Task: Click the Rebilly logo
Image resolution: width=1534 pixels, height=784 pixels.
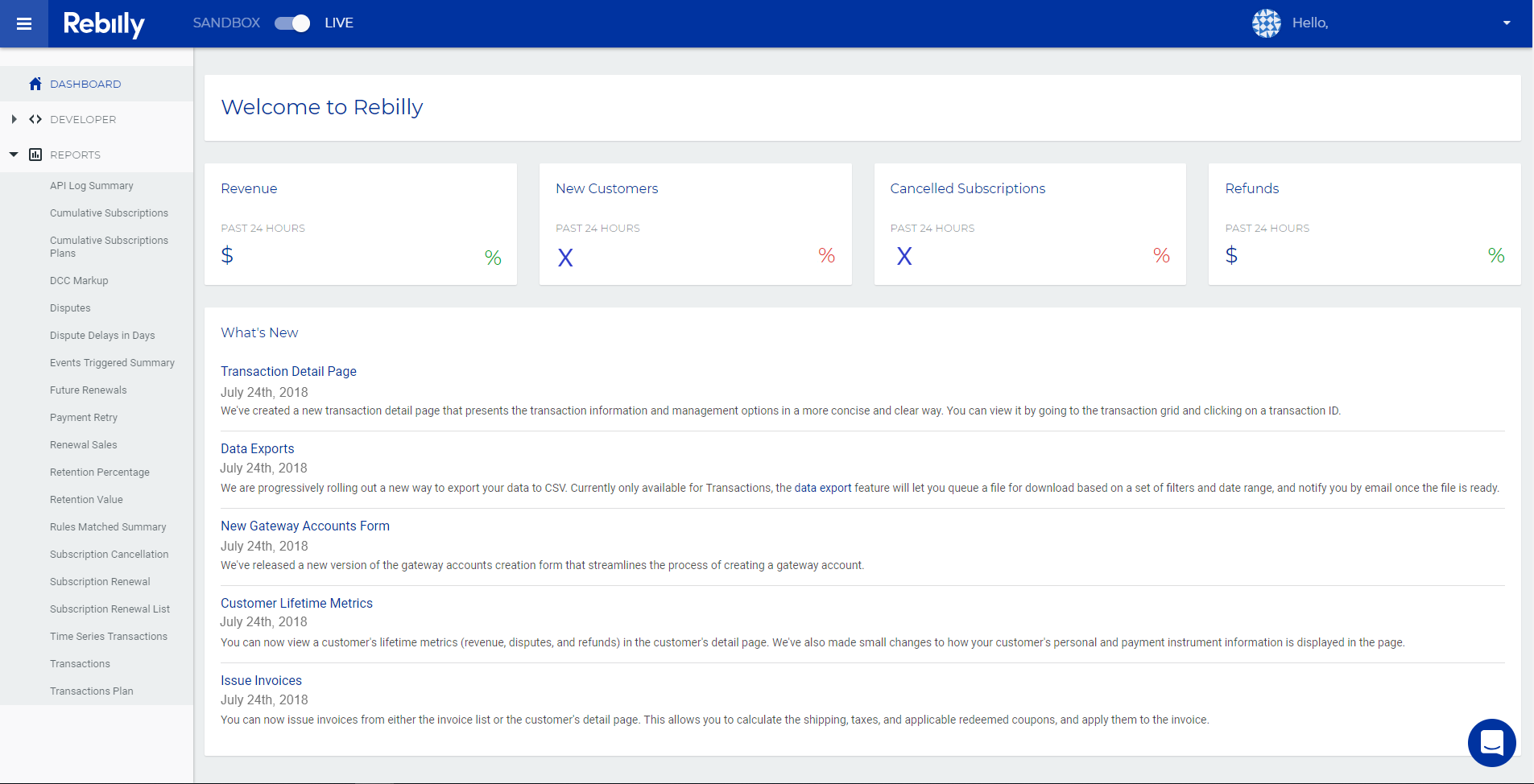Action: (104, 23)
